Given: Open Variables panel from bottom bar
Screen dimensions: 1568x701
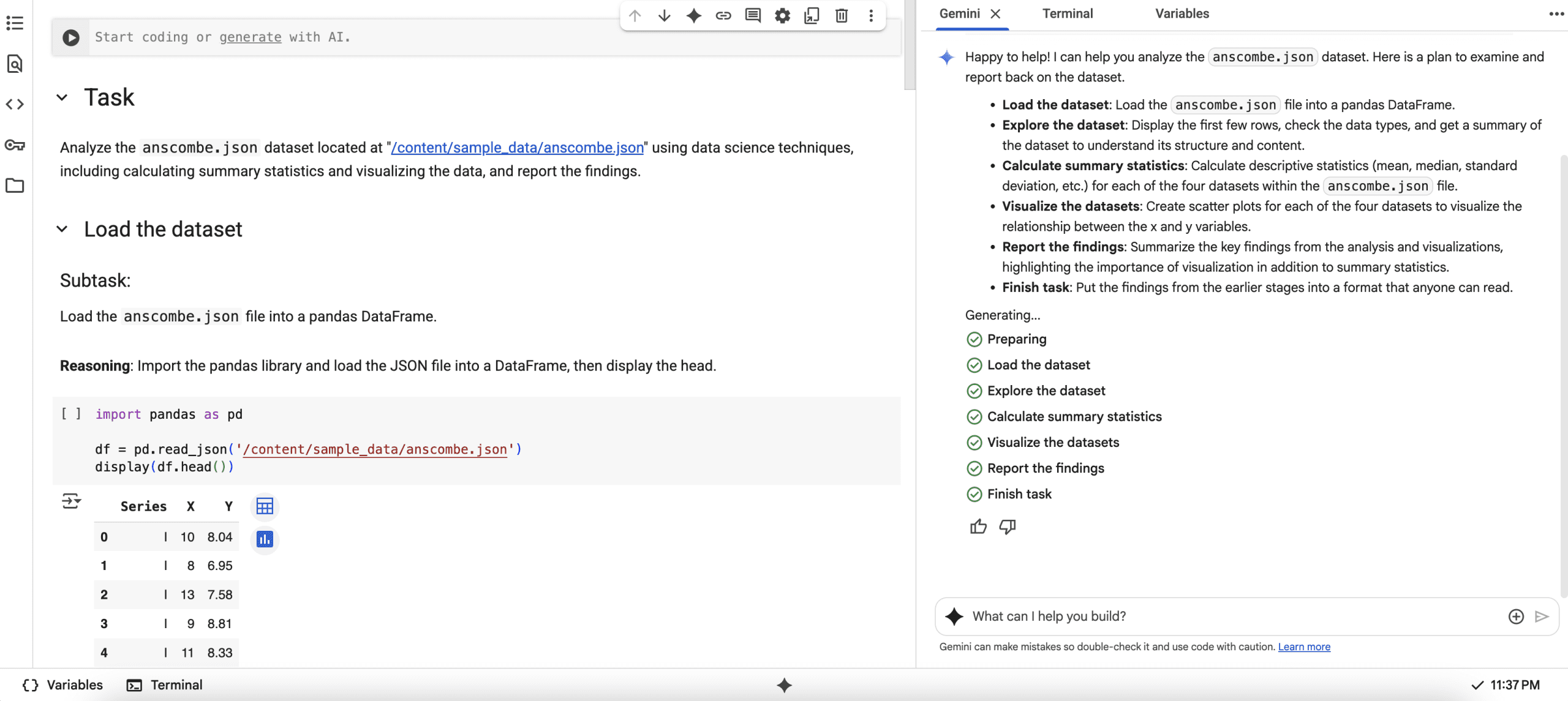Looking at the screenshot, I should click(x=62, y=685).
